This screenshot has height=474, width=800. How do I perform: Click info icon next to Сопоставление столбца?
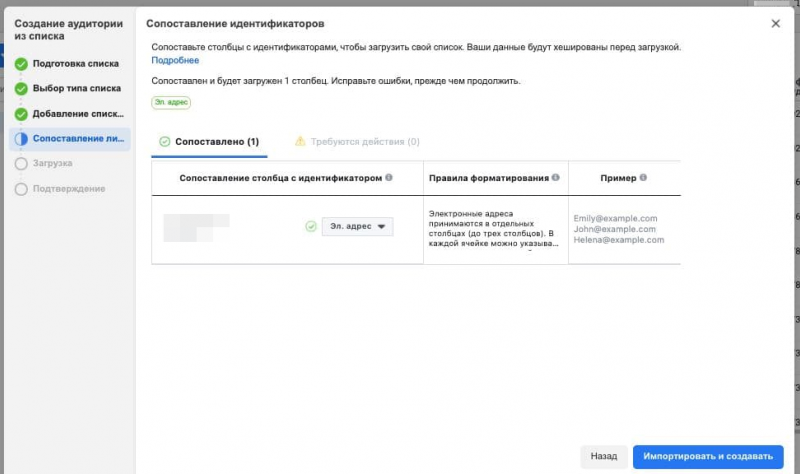389,178
